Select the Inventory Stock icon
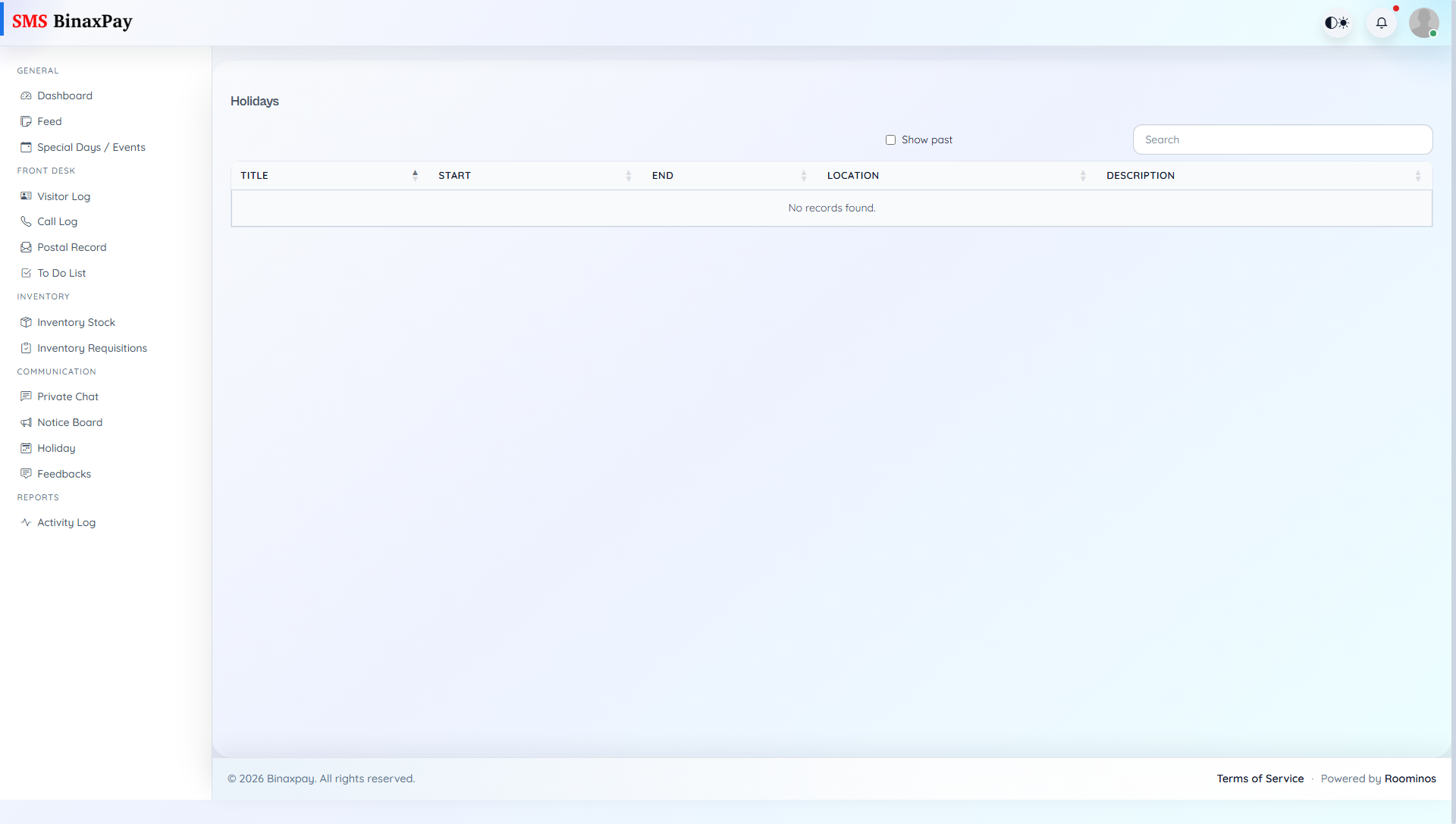Viewport: 1456px width, 824px height. tap(27, 322)
